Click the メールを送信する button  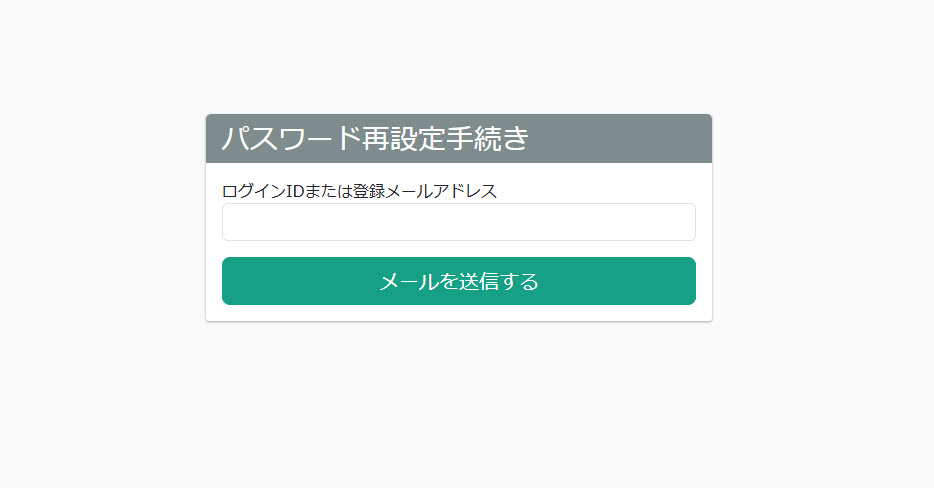(459, 281)
